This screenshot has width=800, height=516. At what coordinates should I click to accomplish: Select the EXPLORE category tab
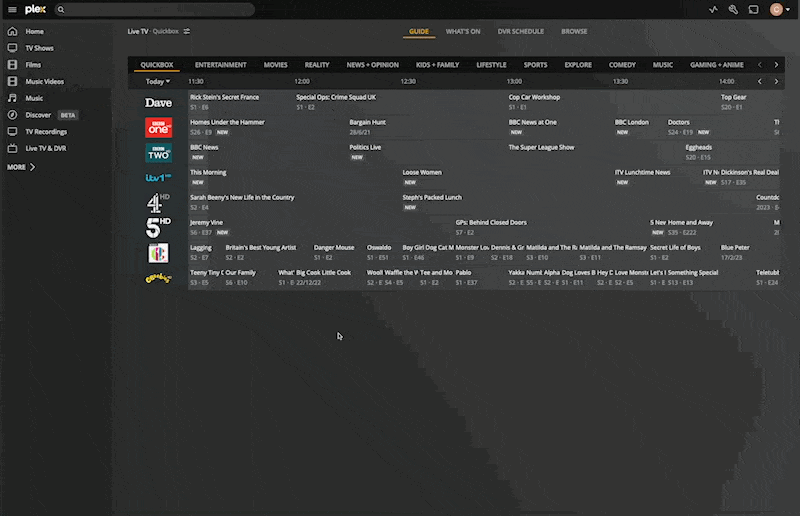pos(578,65)
